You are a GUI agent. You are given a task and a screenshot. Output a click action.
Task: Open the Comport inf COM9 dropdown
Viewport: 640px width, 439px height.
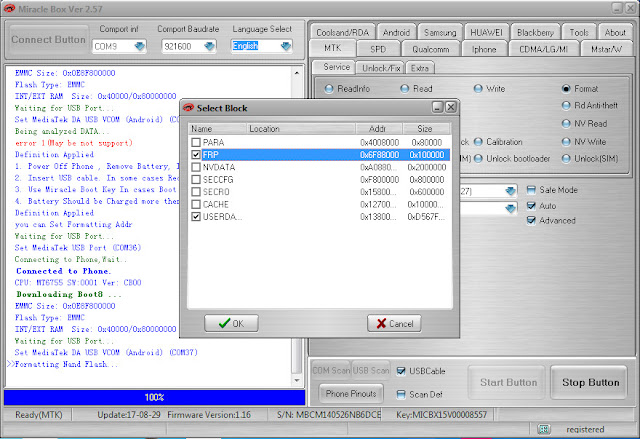point(140,46)
